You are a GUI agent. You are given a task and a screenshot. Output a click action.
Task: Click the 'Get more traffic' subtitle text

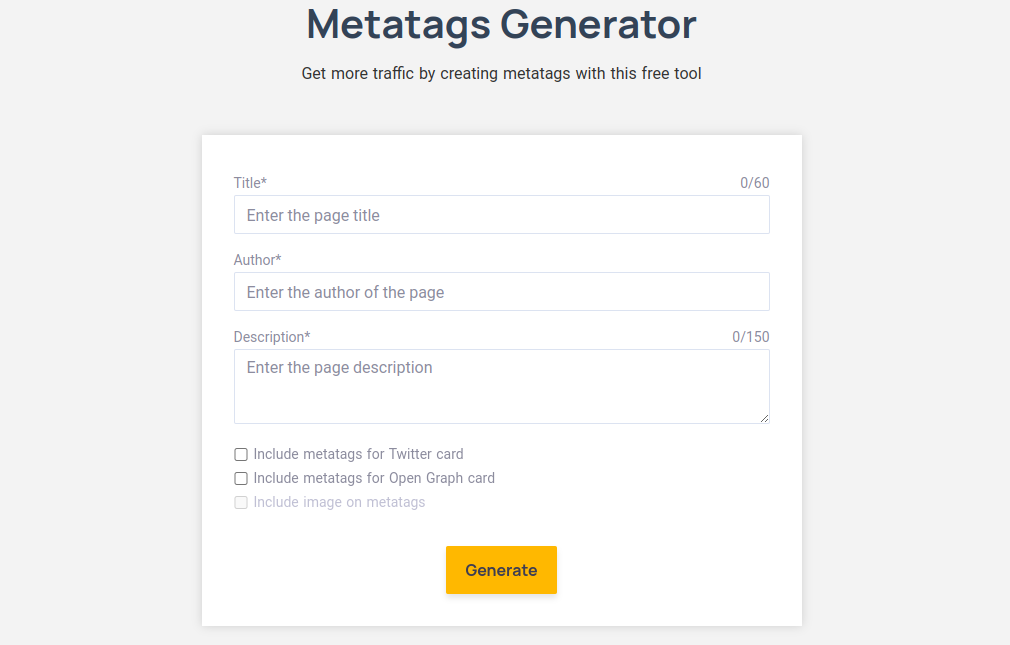(501, 73)
